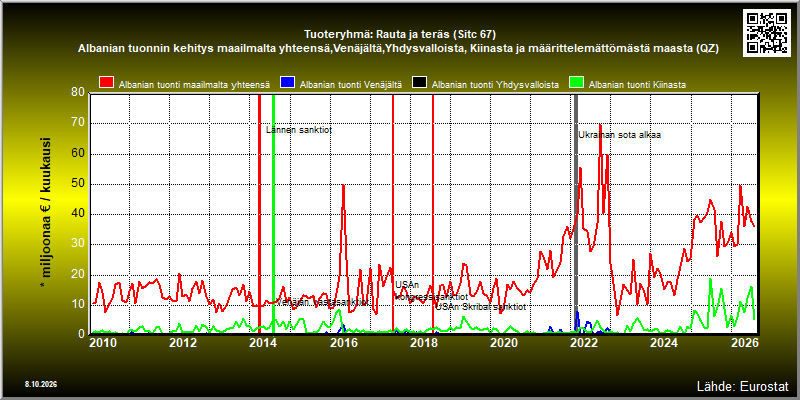Viewport: 800px width, 400px height.
Task: Click the x-axis label 2018
Action: pyautogui.click(x=423, y=342)
